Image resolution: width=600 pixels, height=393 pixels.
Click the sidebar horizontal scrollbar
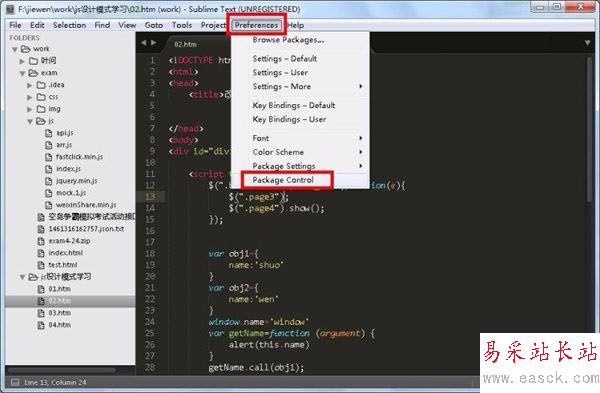61,370
